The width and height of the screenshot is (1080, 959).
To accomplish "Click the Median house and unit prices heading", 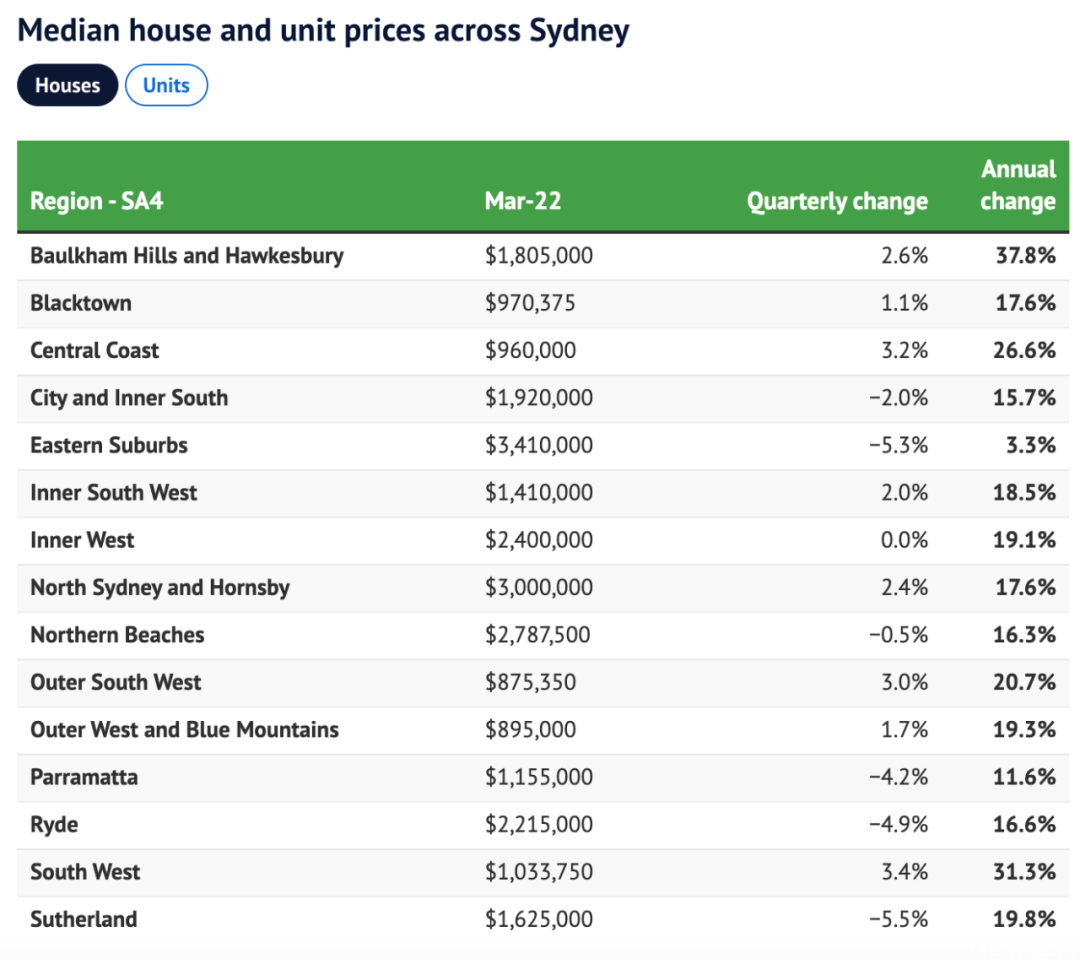I will pos(323,31).
